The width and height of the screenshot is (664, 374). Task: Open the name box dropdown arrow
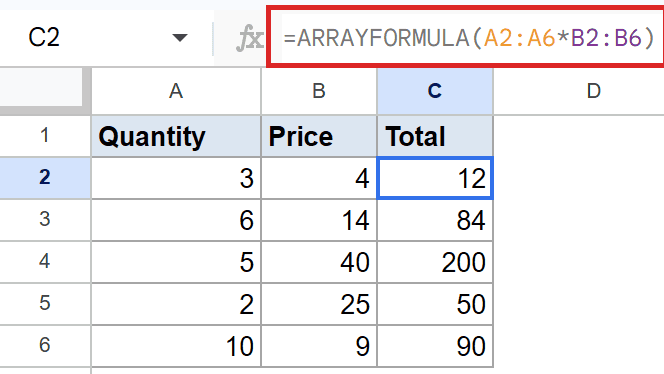[x=180, y=38]
